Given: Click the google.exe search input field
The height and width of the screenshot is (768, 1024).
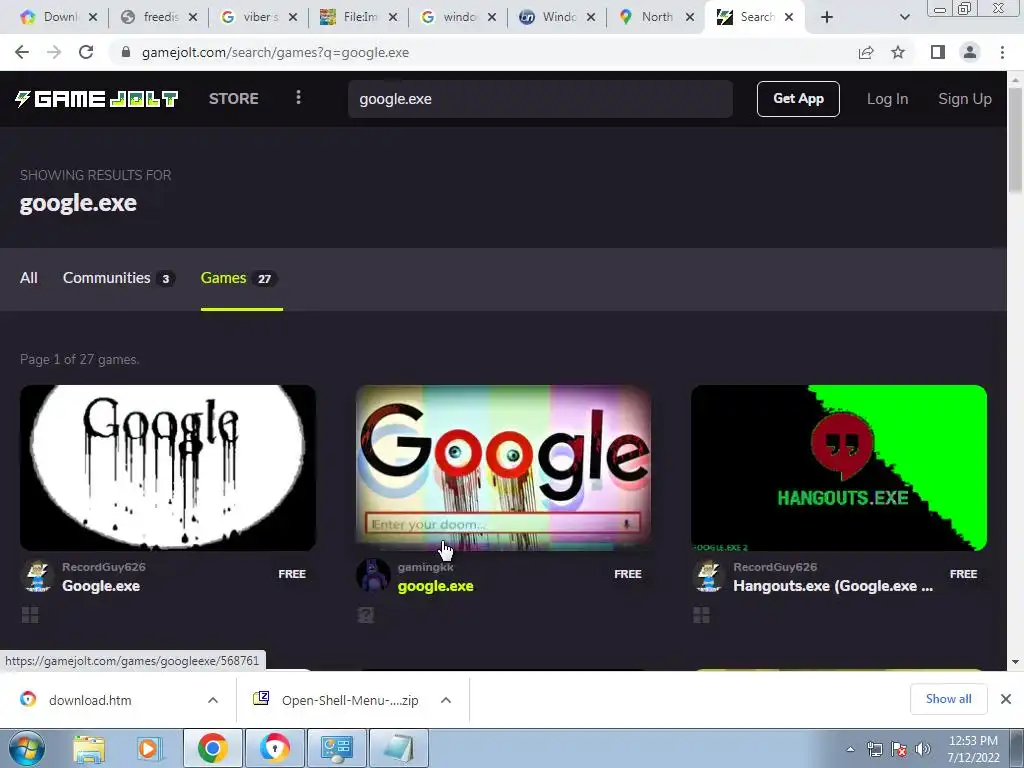Looking at the screenshot, I should [x=540, y=99].
